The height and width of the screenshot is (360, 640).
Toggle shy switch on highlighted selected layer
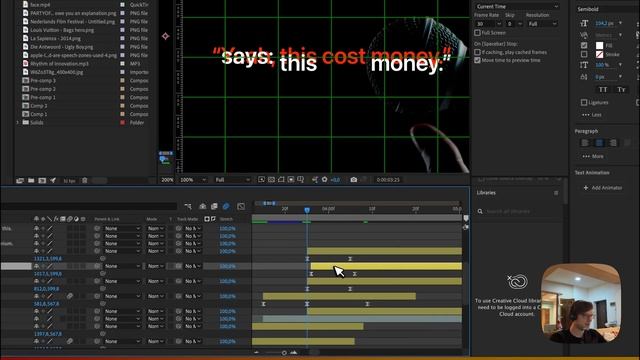tap(36, 266)
